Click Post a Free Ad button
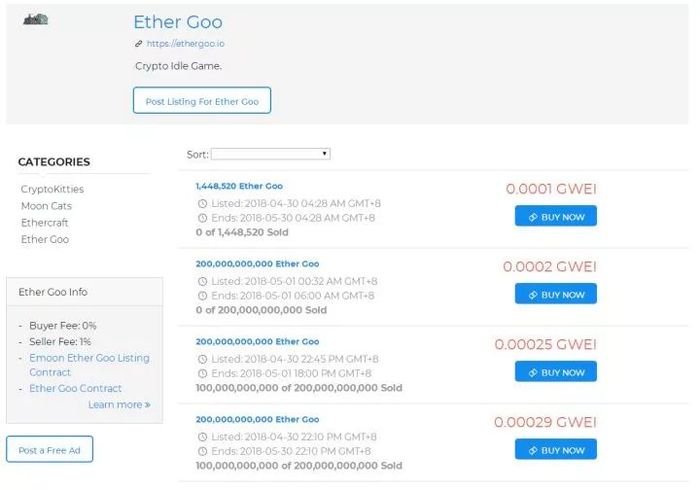The width and height of the screenshot is (700, 490). (50, 450)
